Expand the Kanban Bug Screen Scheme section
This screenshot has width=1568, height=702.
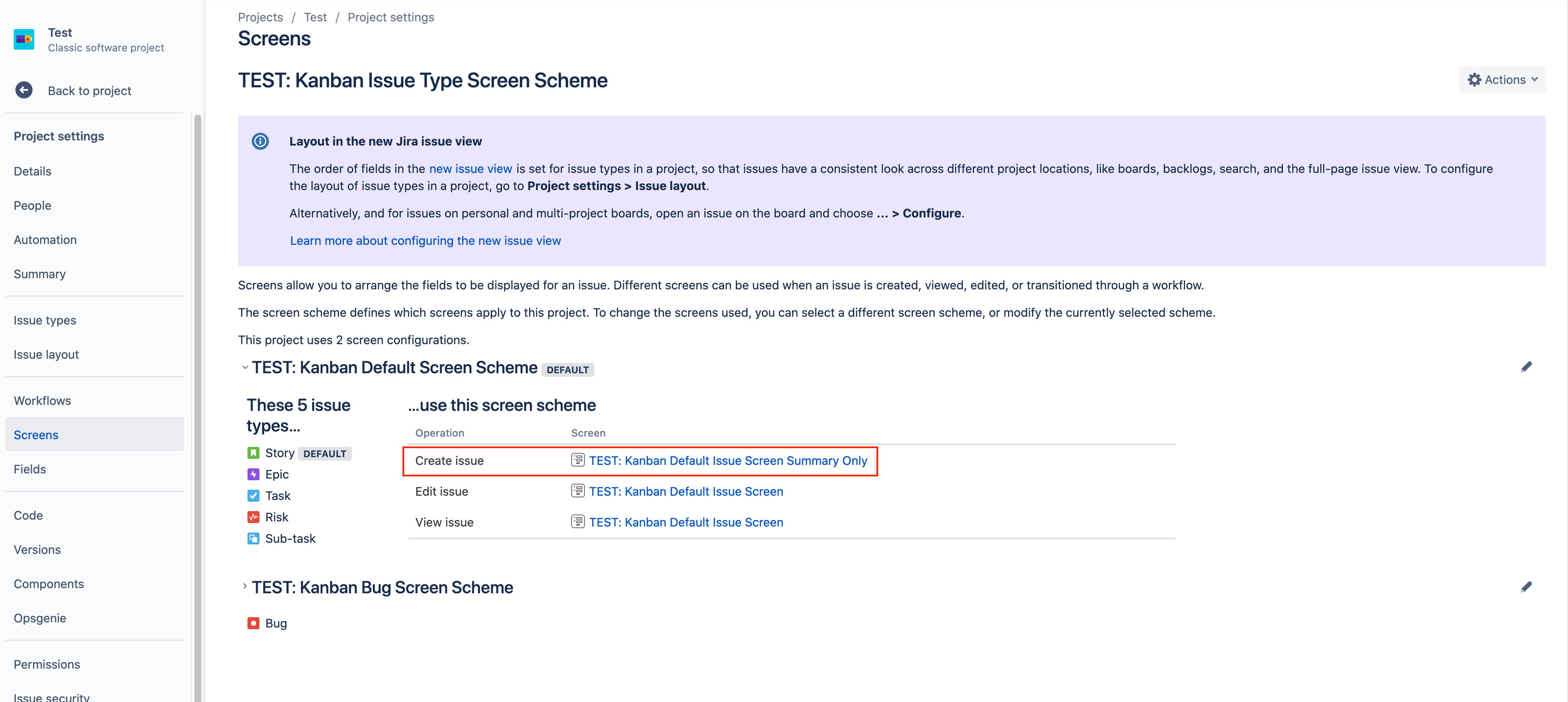coord(244,587)
